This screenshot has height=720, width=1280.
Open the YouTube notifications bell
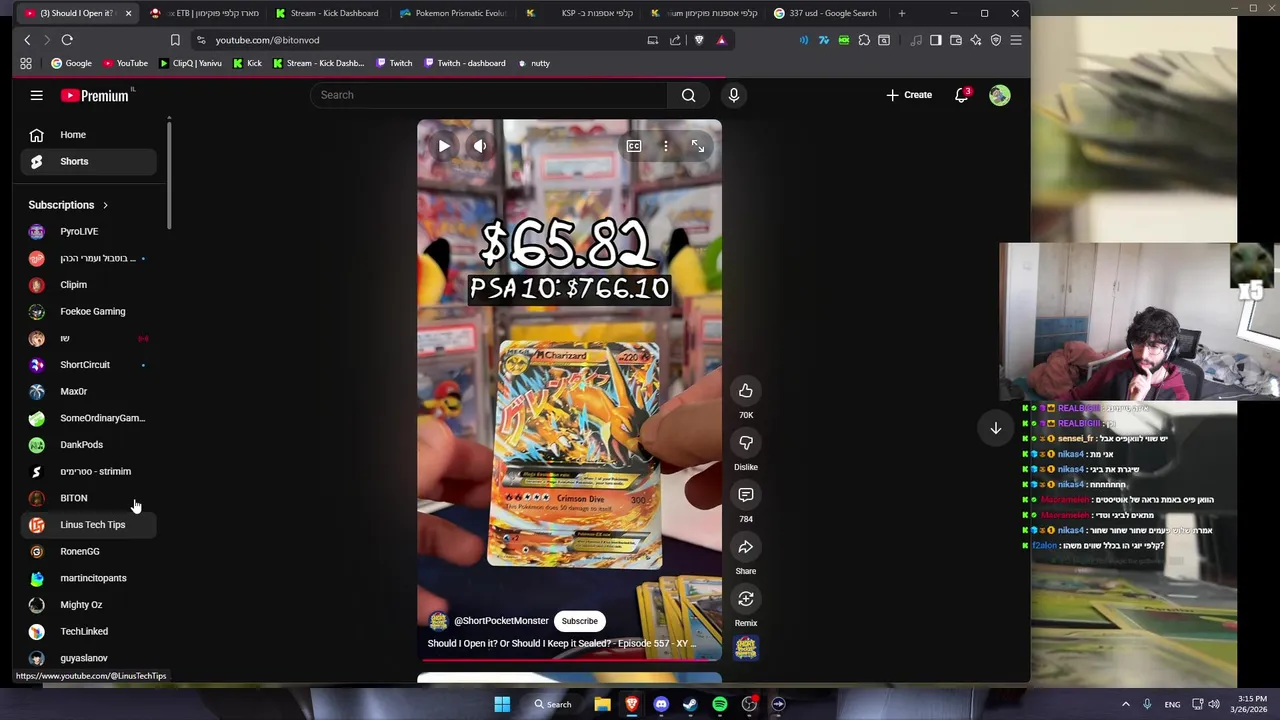[961, 95]
